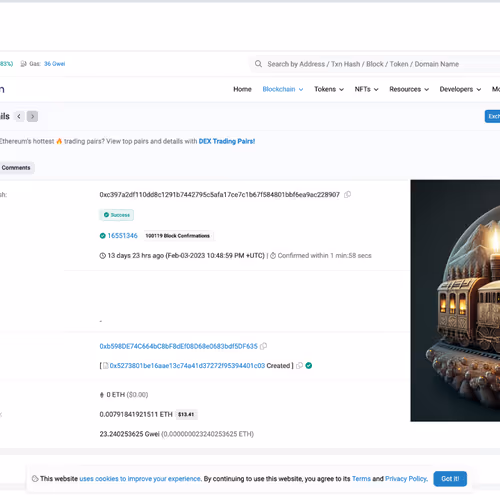Image resolution: width=500 pixels, height=500 pixels.
Task: Click the green verified checkmark beside contract
Action: click(x=309, y=366)
